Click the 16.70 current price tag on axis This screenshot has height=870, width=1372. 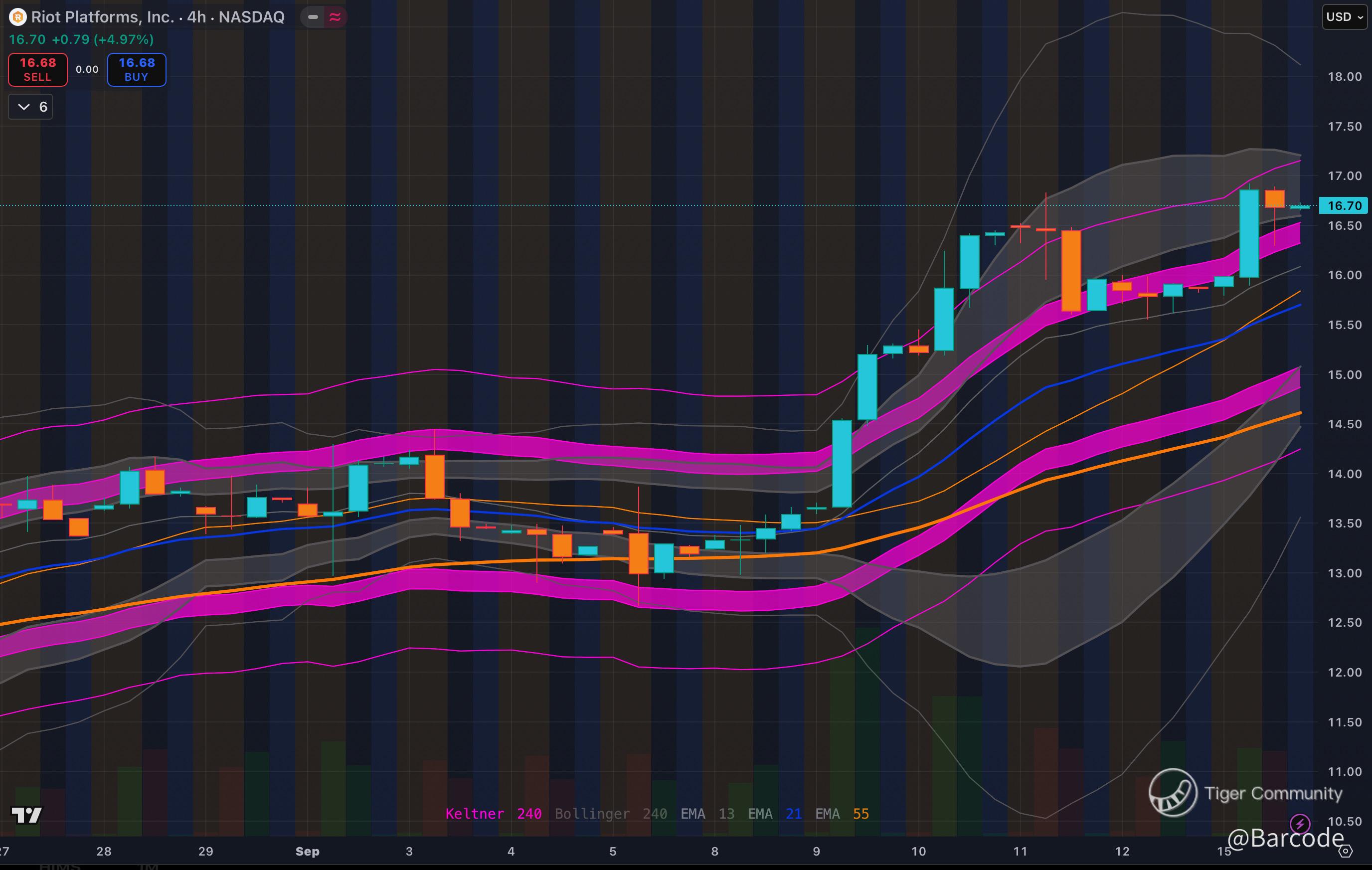pyautogui.click(x=1344, y=206)
